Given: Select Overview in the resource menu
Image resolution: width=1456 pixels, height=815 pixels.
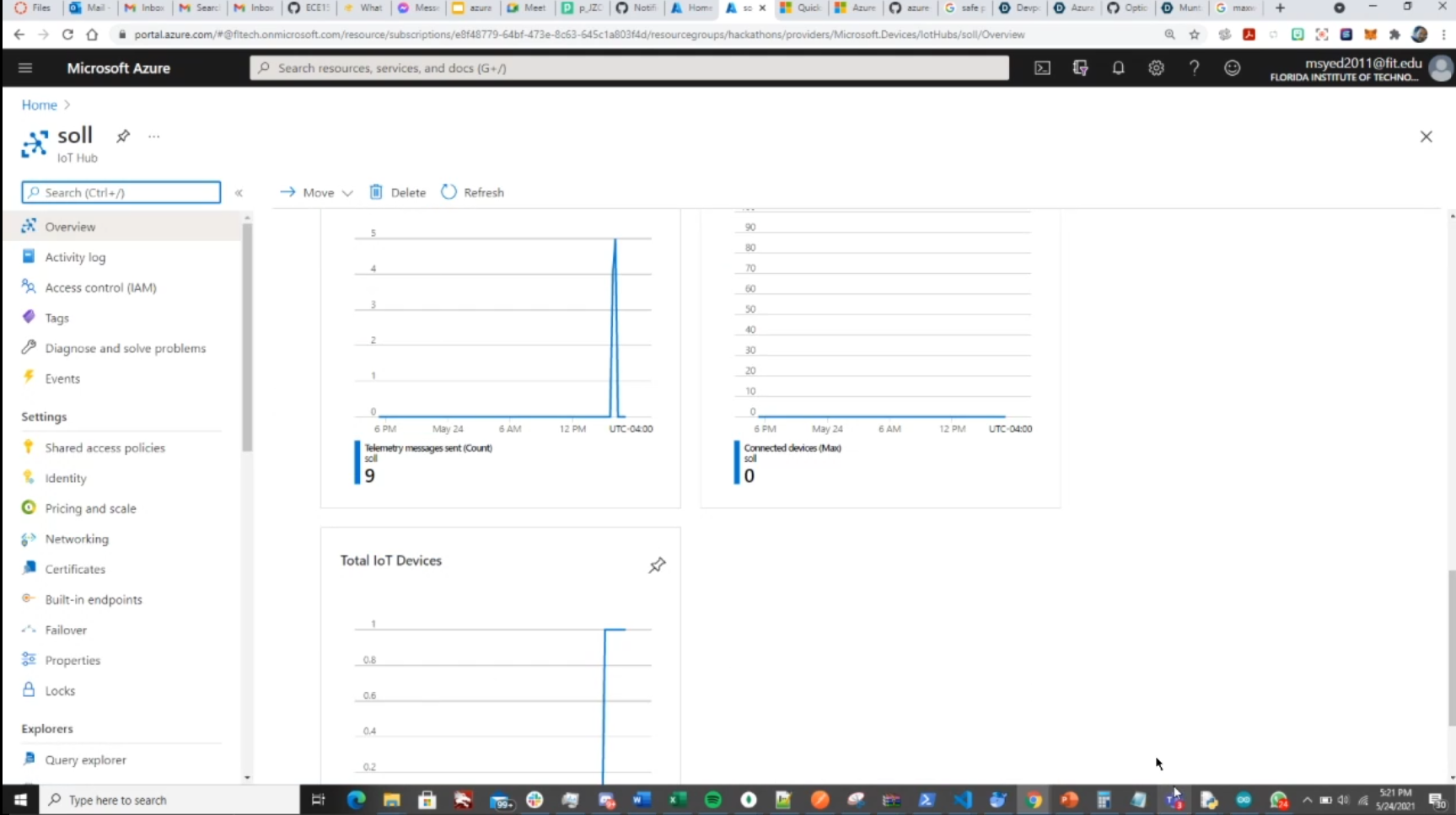Looking at the screenshot, I should coord(122,227).
